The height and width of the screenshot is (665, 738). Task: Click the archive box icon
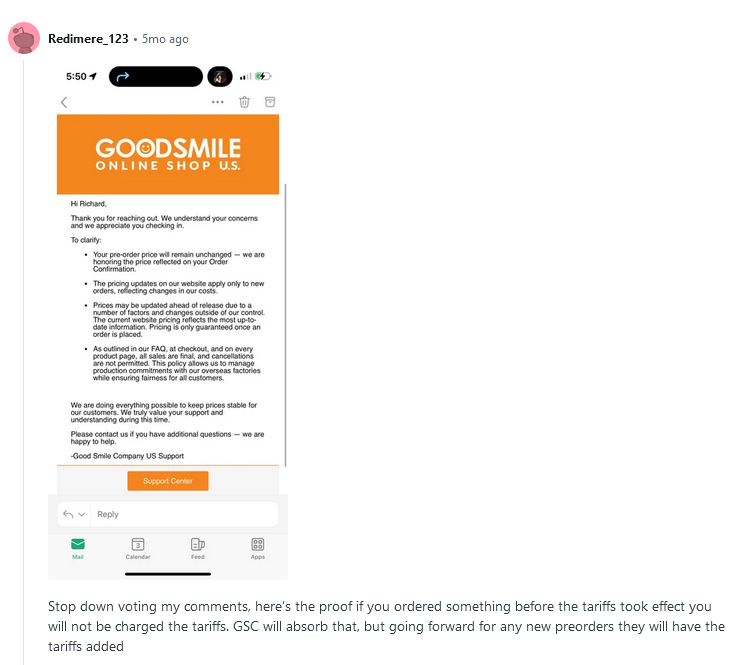pos(270,102)
